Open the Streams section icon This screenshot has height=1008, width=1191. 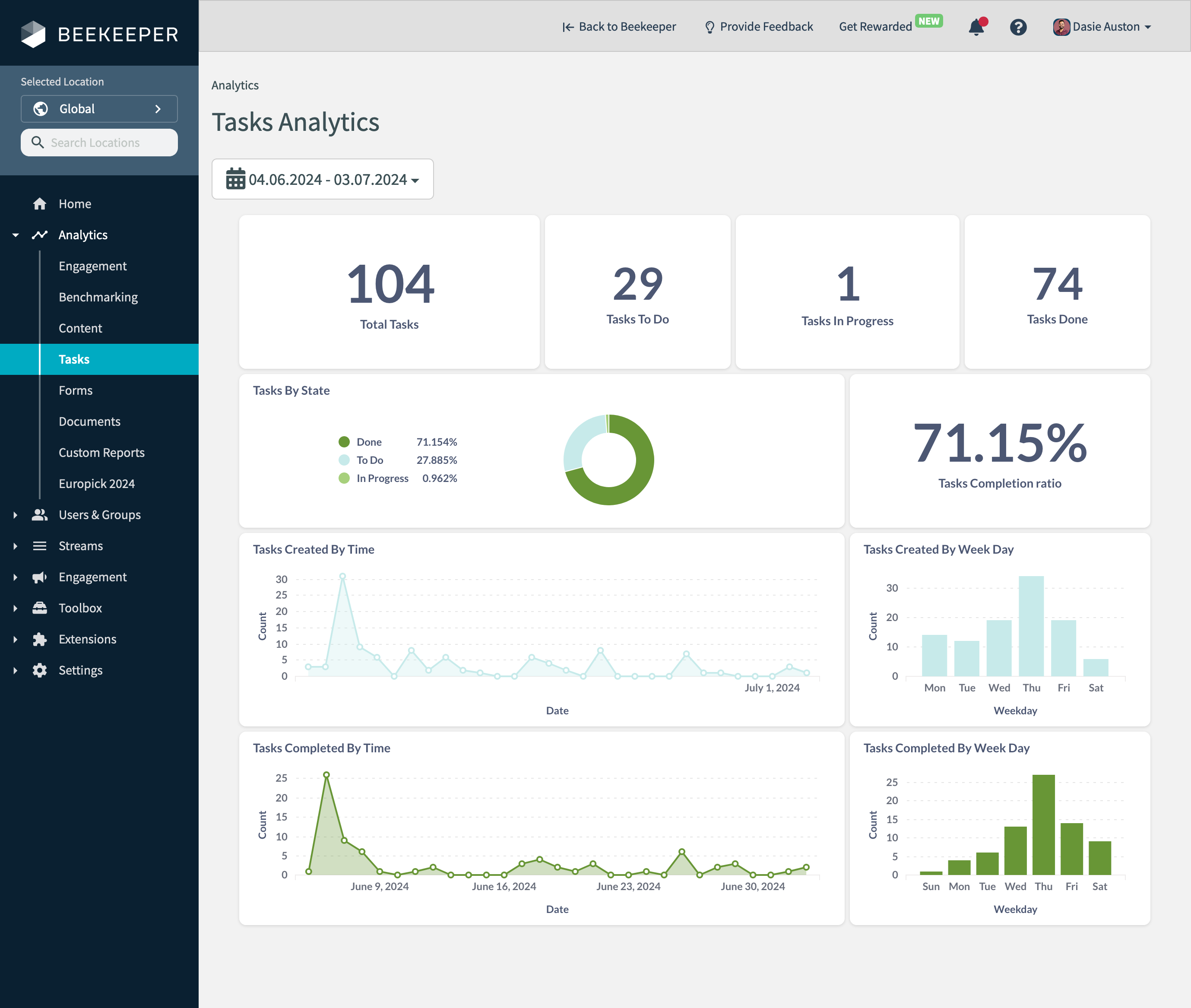click(39, 546)
